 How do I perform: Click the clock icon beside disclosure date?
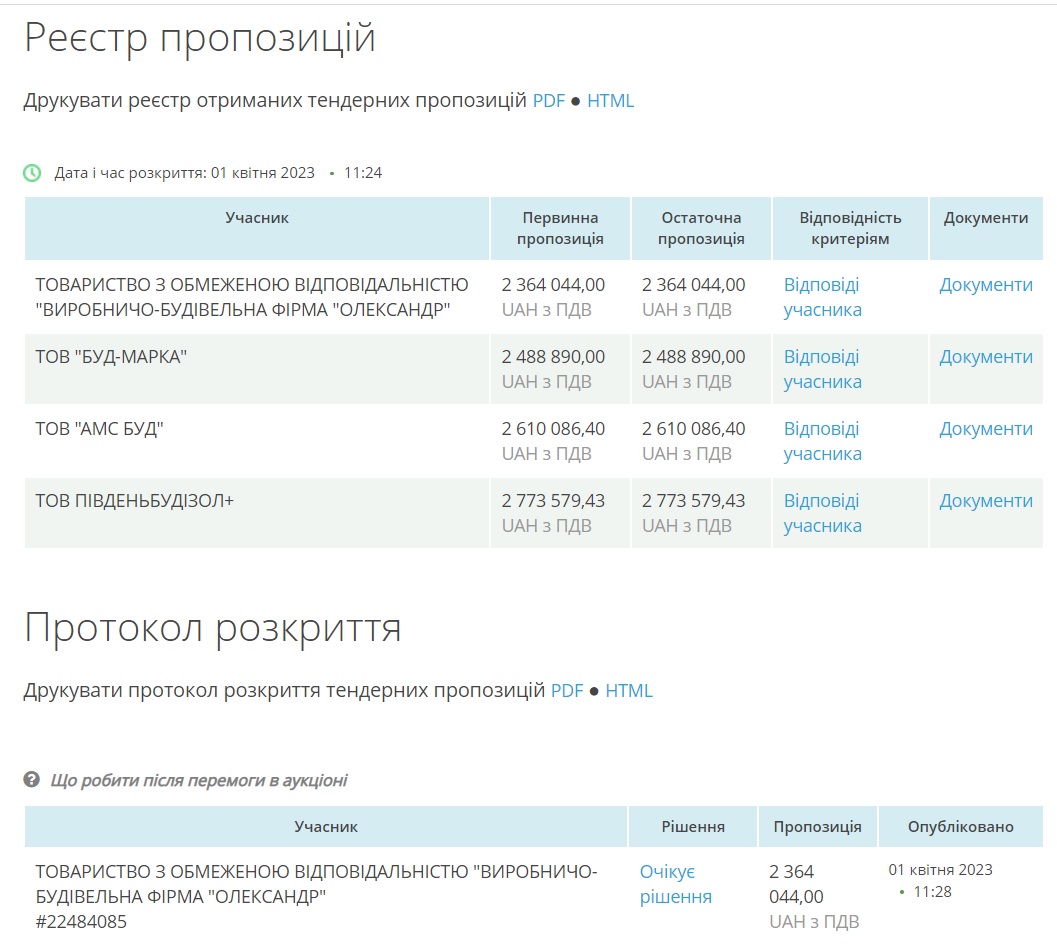click(x=33, y=173)
